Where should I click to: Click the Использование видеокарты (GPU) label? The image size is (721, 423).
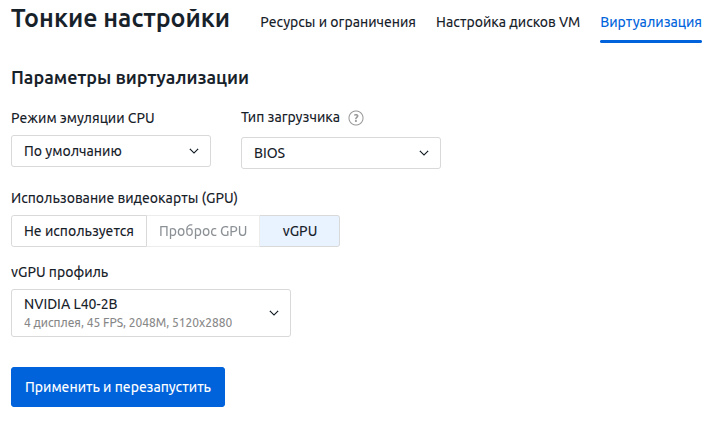[x=124, y=197]
